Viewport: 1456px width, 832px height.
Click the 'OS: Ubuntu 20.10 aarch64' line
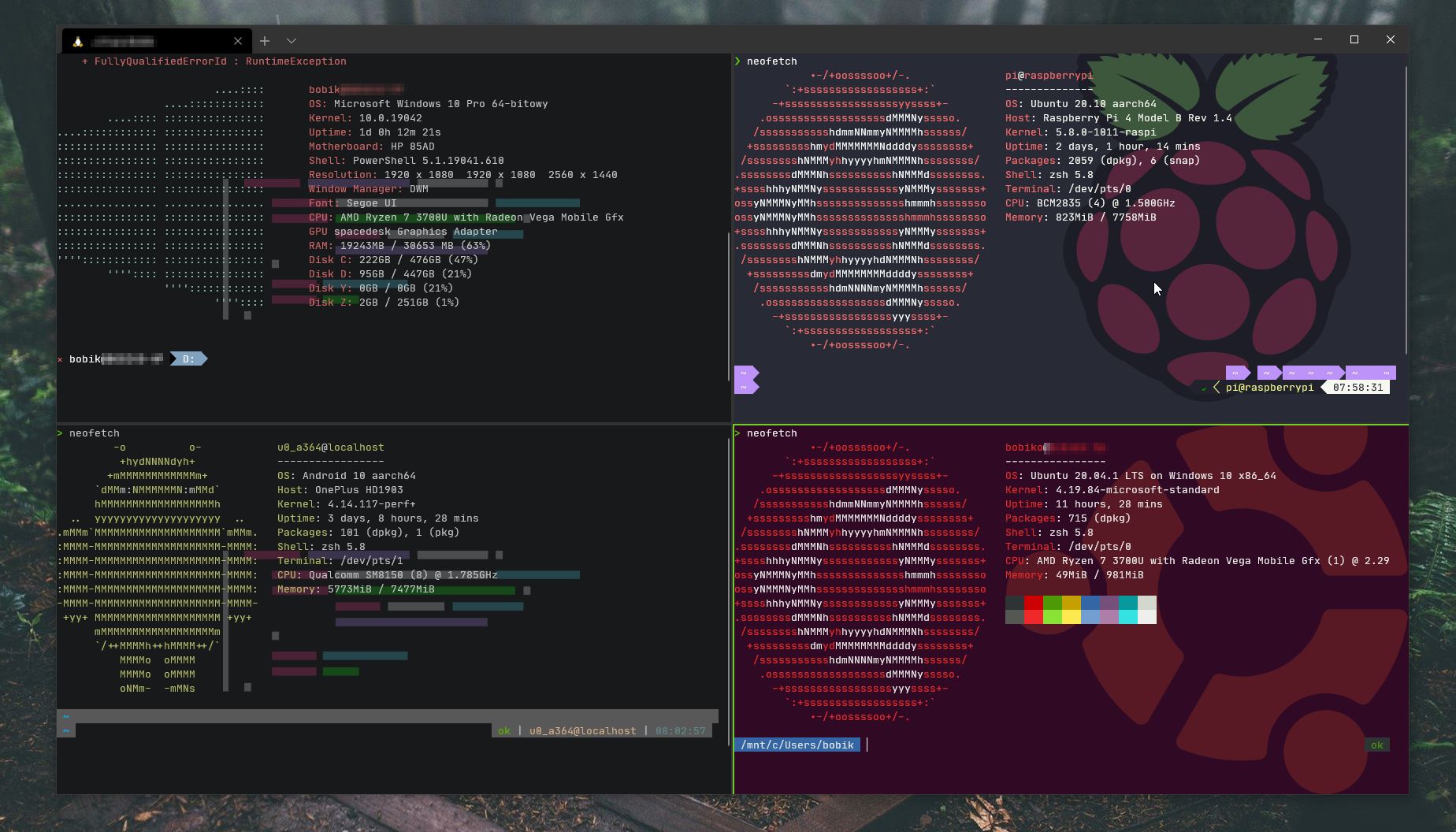(x=1081, y=104)
